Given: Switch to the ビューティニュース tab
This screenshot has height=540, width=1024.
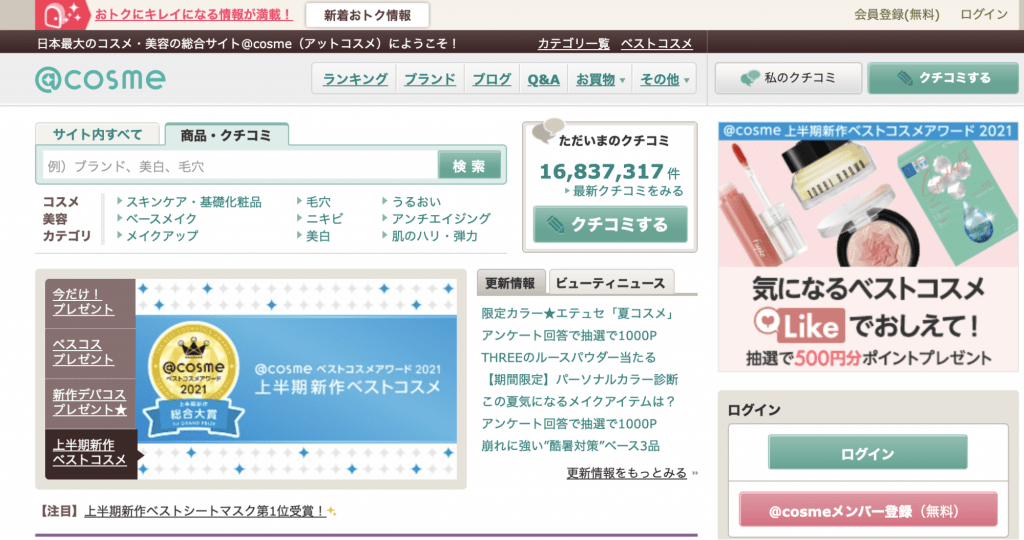Looking at the screenshot, I should pos(612,282).
